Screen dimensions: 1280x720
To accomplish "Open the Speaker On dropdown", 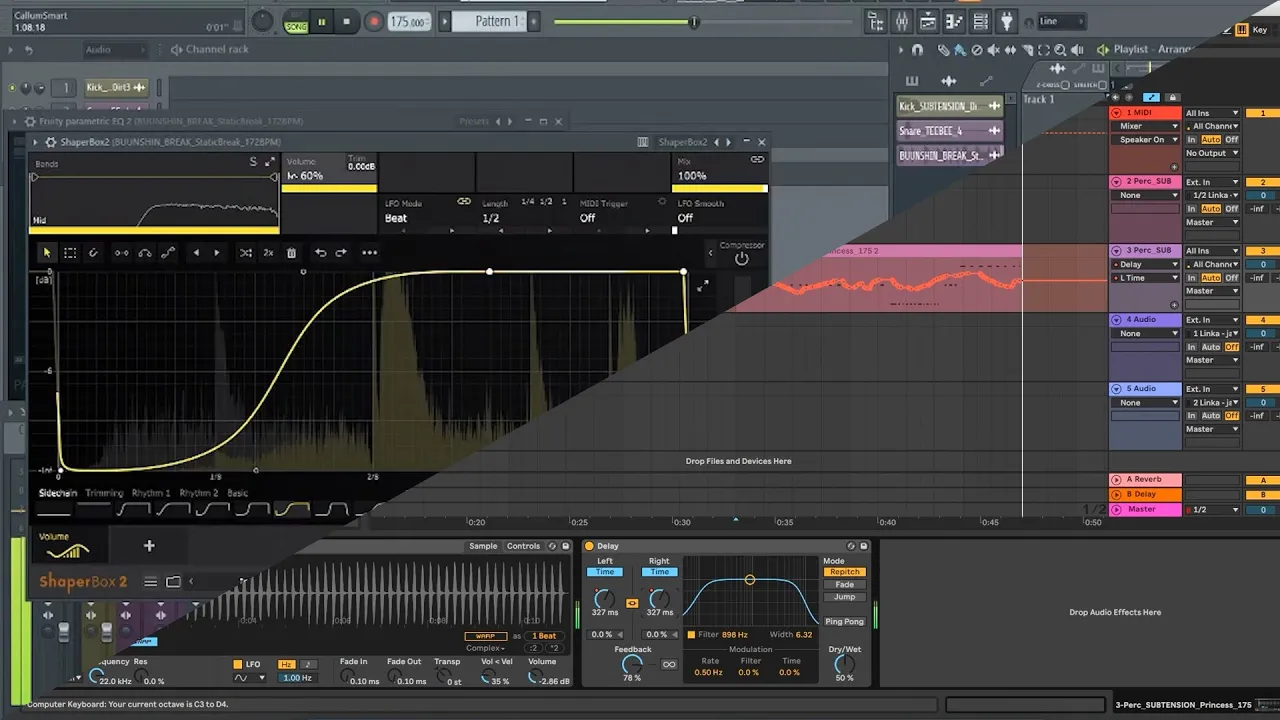I will click(x=1147, y=140).
